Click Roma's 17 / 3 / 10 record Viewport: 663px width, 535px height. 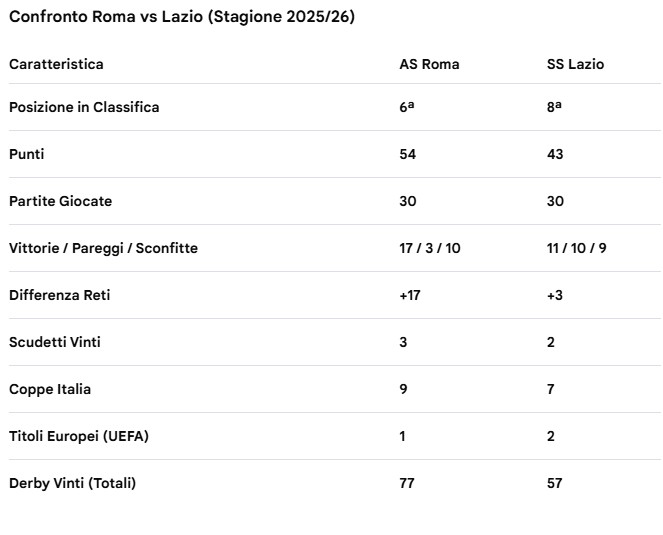[429, 248]
